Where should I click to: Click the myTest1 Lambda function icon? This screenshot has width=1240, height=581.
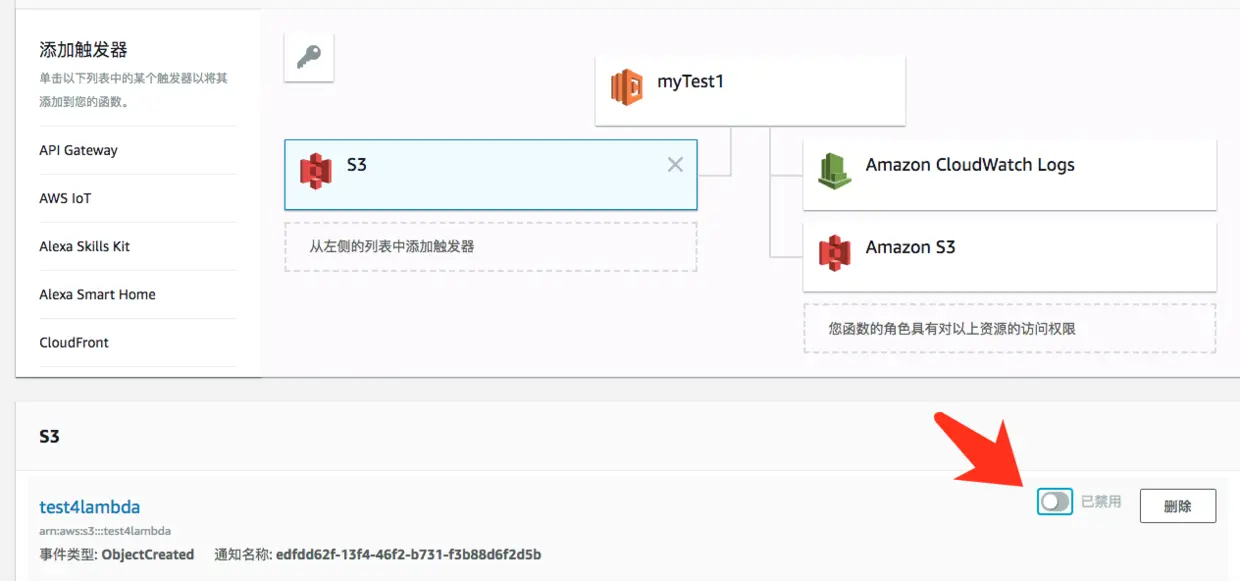(627, 88)
